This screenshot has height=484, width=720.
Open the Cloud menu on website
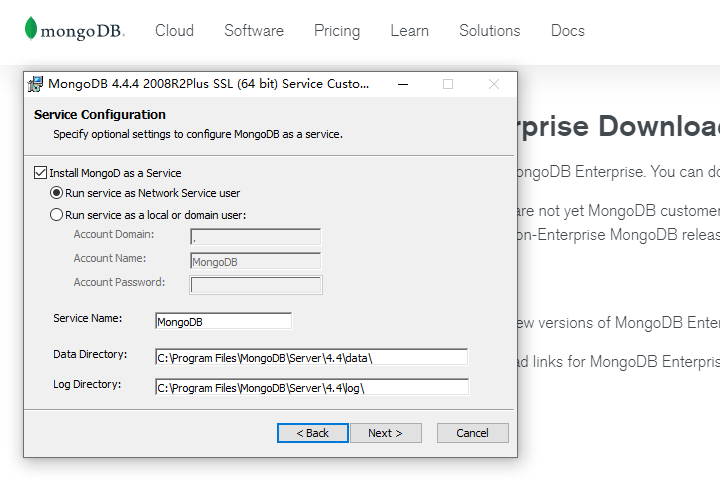click(x=174, y=31)
